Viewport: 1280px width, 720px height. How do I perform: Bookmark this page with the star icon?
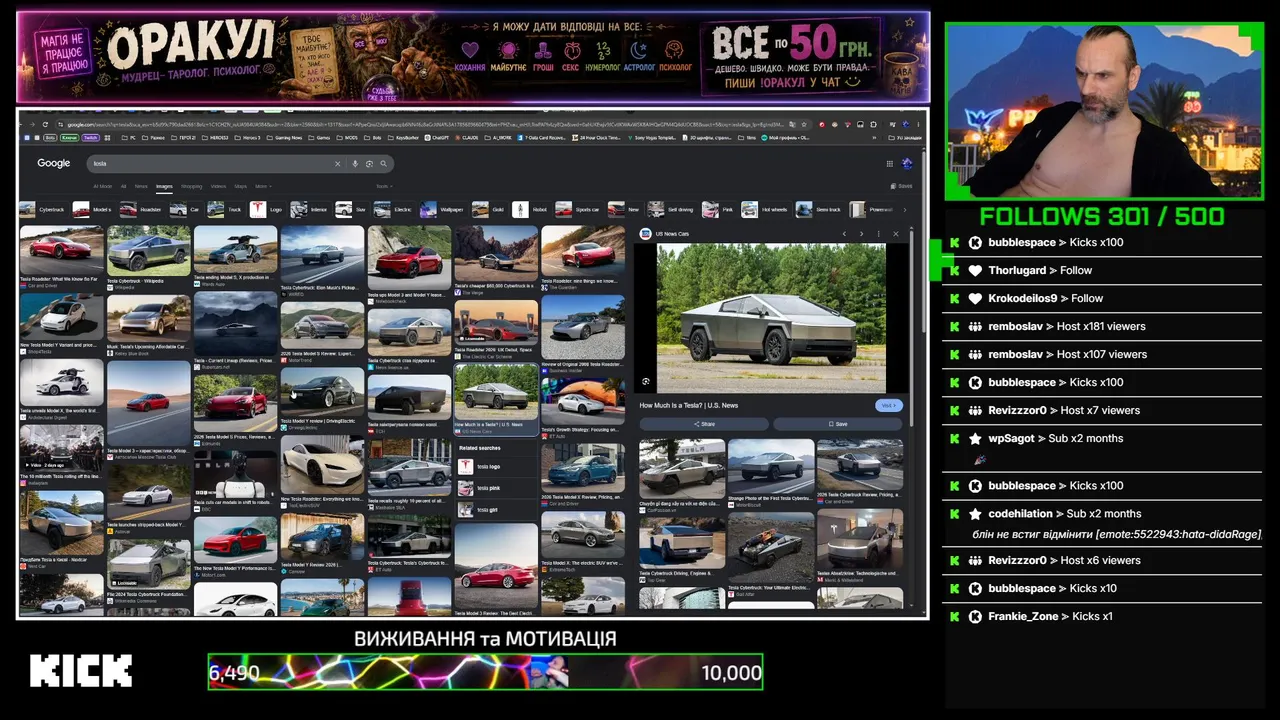click(806, 124)
